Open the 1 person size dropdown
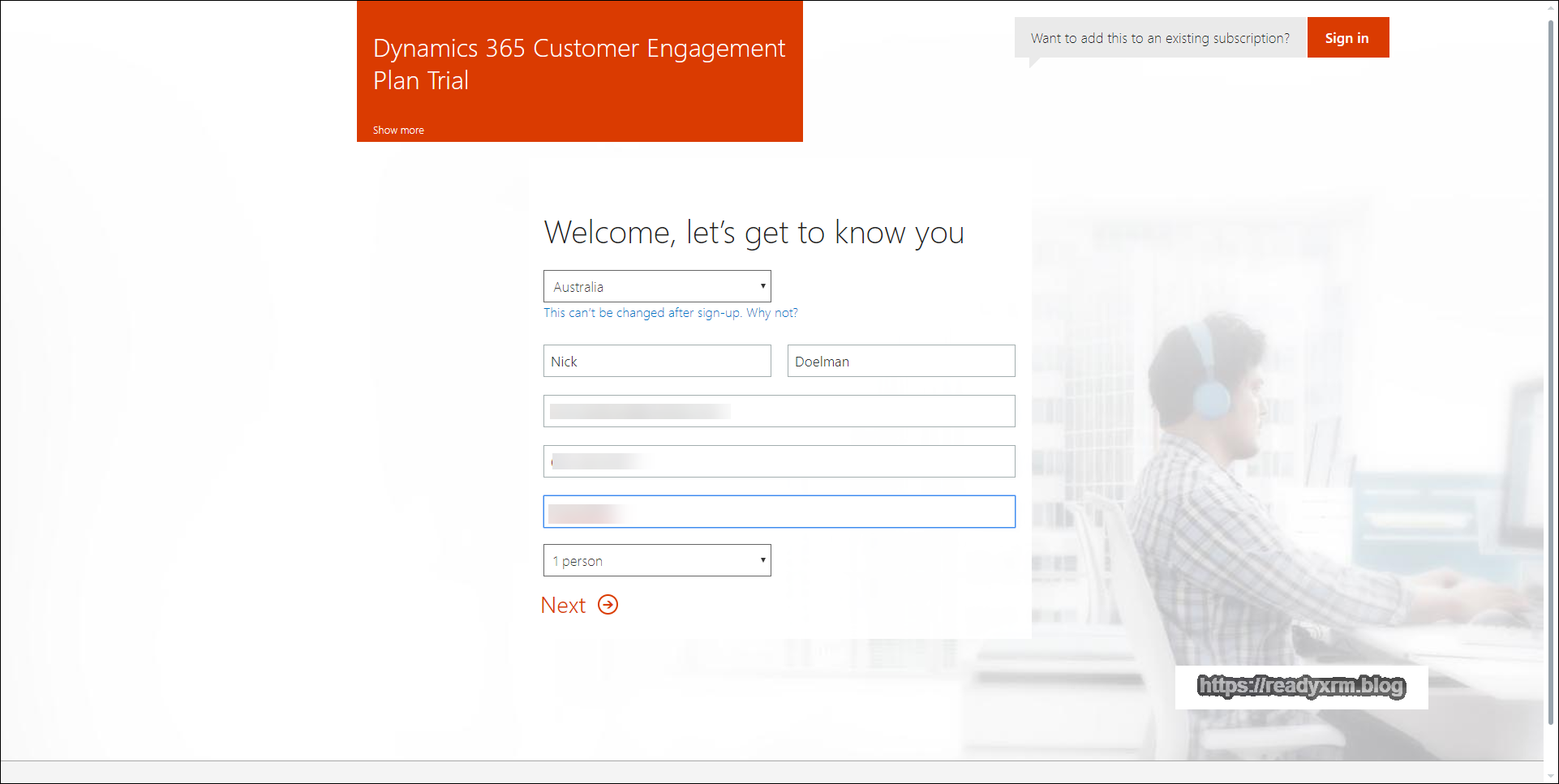 tap(649, 561)
